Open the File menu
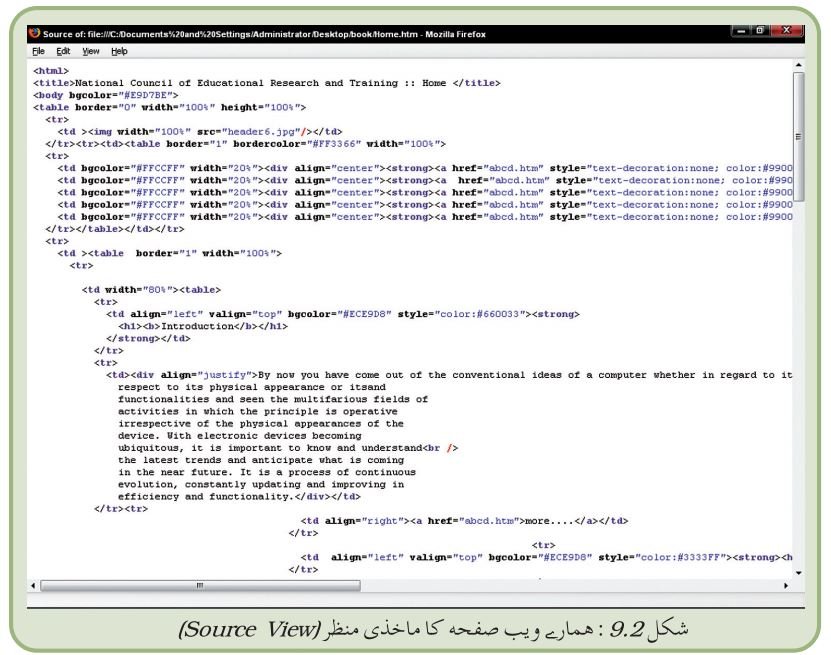 tap(38, 51)
